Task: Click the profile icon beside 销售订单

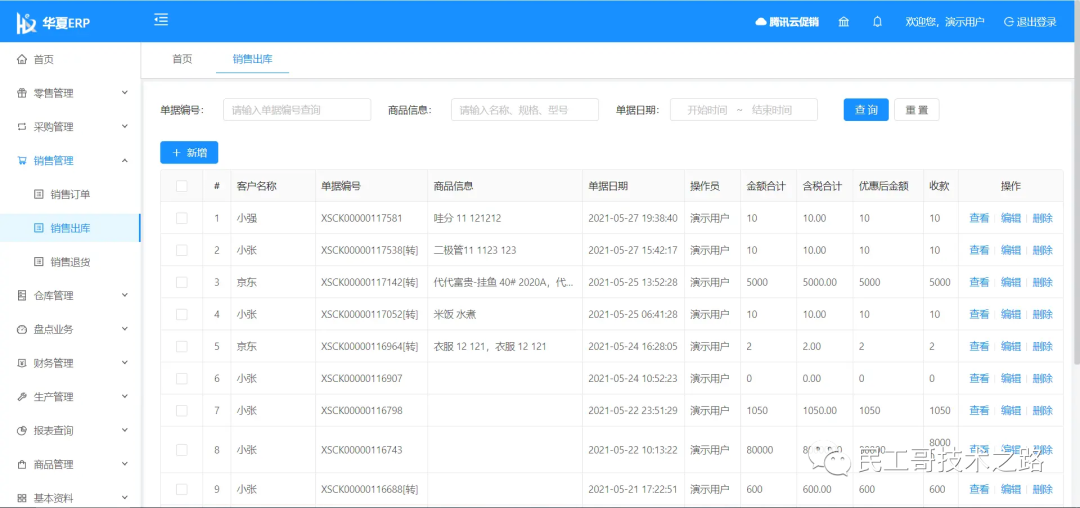Action: (x=39, y=195)
